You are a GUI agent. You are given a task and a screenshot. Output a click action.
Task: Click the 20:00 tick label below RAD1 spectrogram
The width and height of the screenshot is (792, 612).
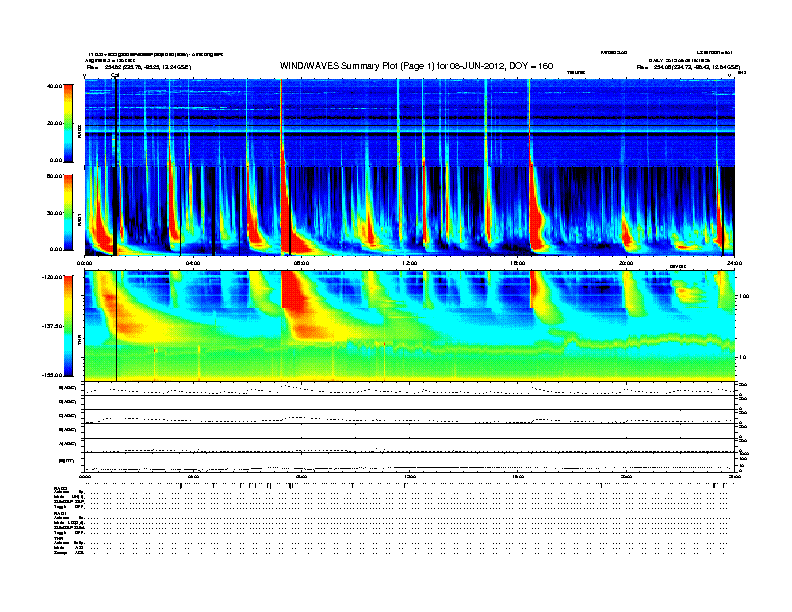pos(626,263)
